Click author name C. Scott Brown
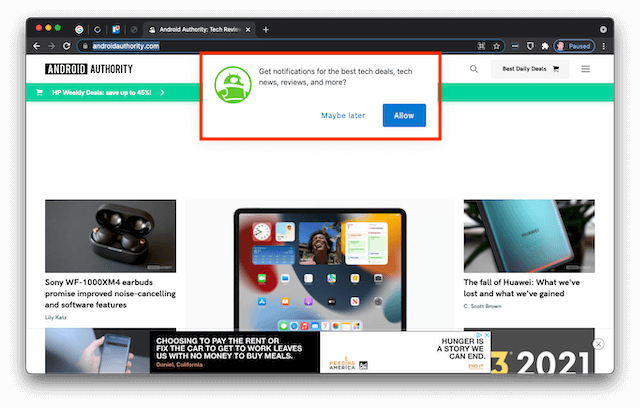 tap(482, 306)
